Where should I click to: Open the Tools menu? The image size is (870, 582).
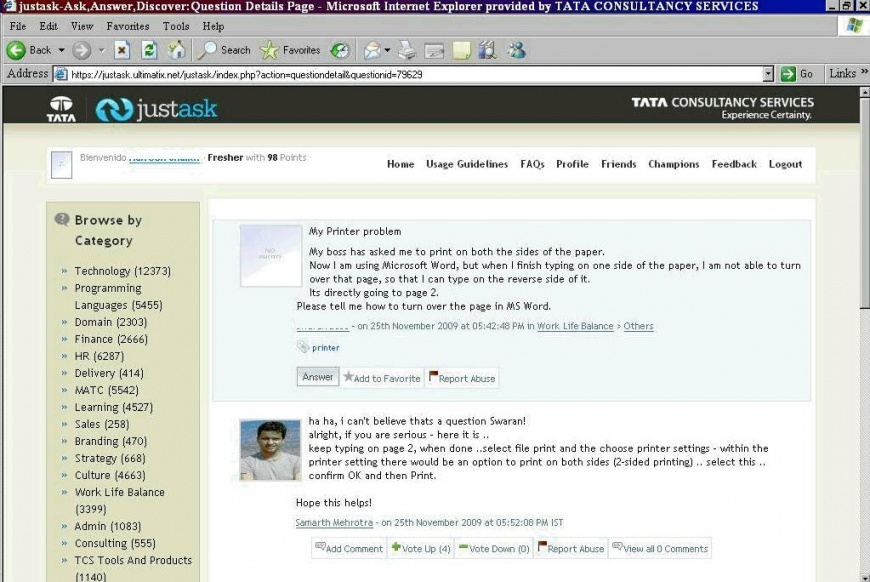176,26
